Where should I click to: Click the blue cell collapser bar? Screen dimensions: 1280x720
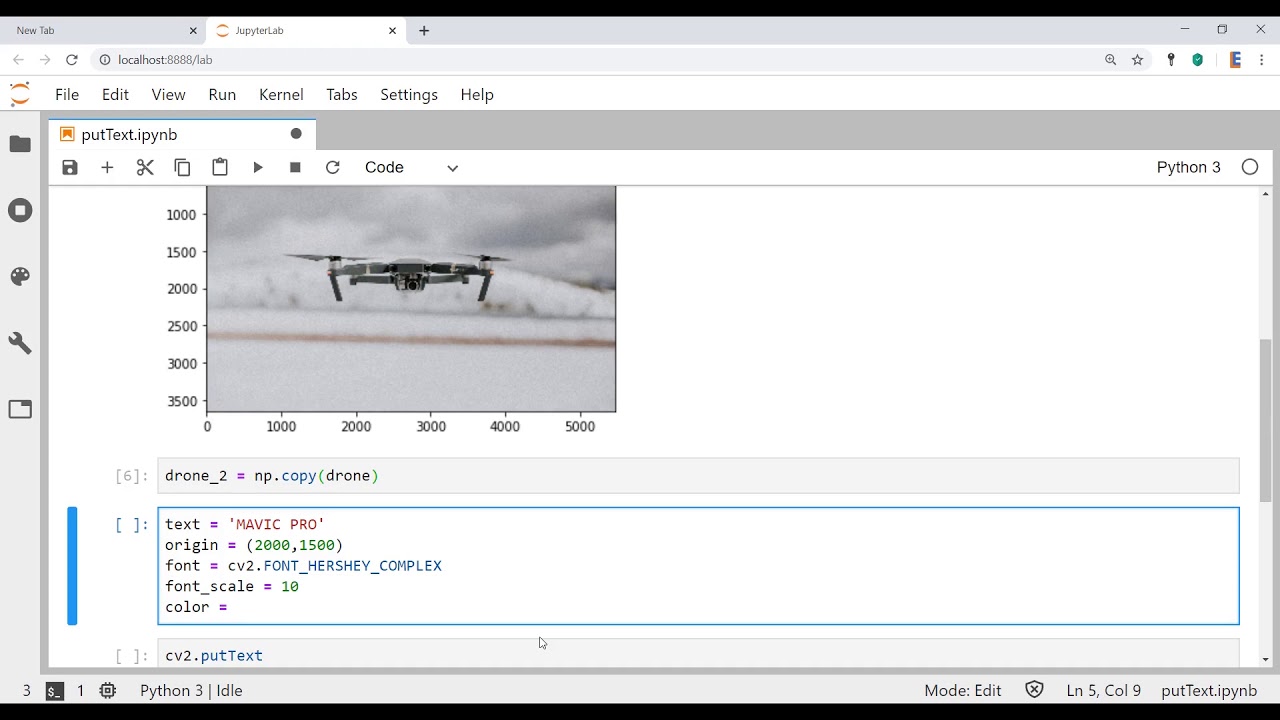point(72,566)
